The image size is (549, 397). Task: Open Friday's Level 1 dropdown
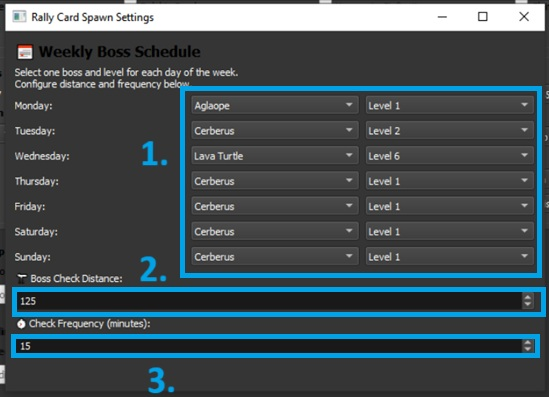pos(450,206)
